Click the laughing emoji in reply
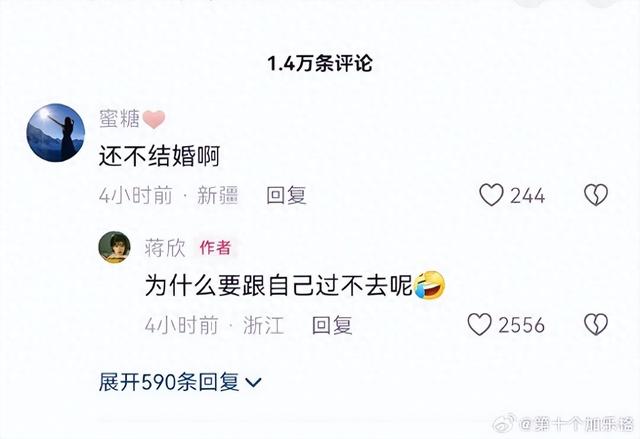Image resolution: width=640 pixels, height=439 pixels. (x=429, y=285)
